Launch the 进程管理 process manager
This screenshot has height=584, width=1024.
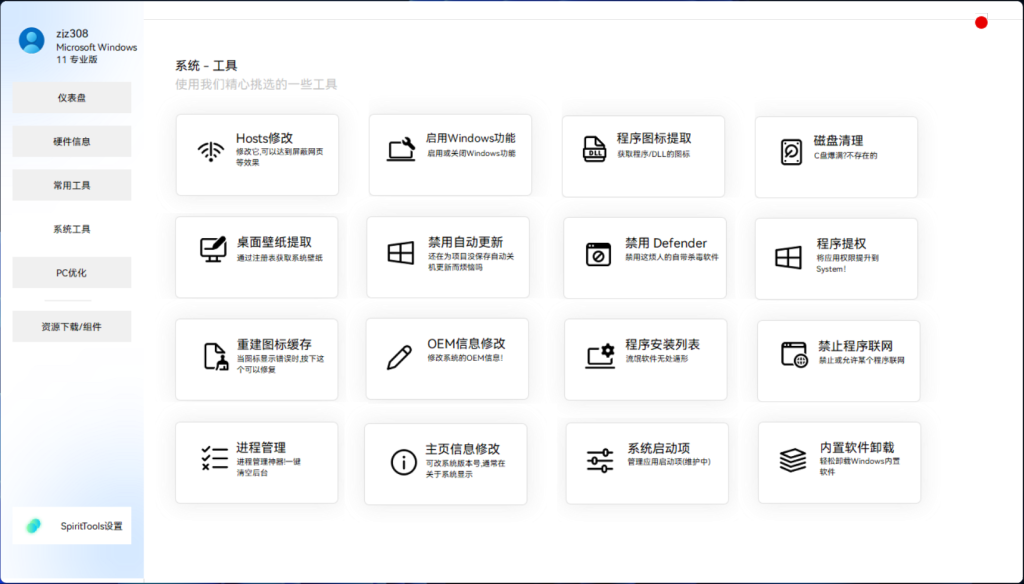coord(257,463)
